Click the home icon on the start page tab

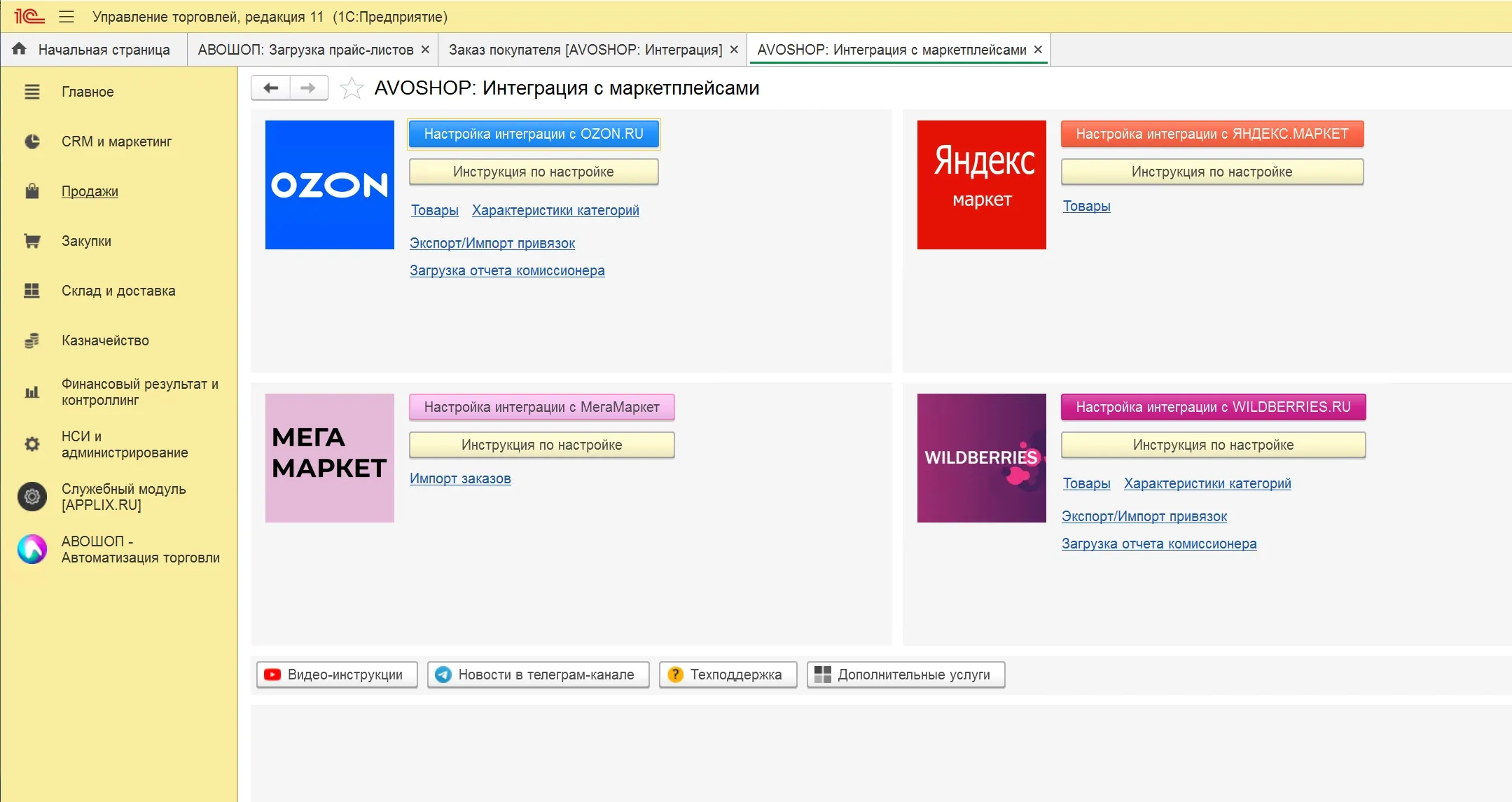coord(19,49)
